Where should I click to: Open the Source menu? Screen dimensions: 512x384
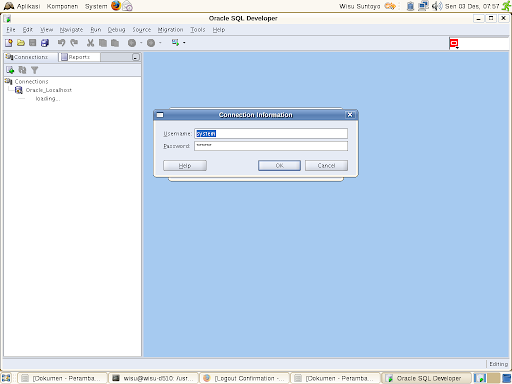[x=142, y=30]
